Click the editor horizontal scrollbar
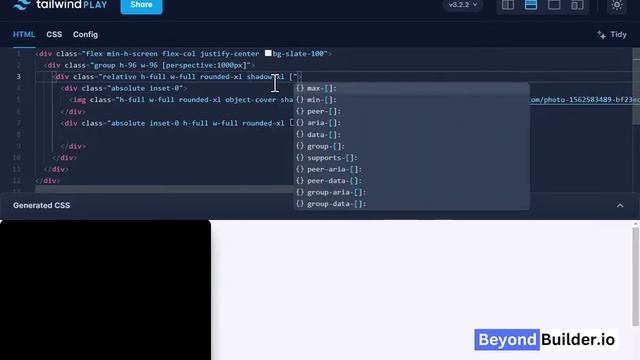Image resolution: width=640 pixels, height=360 pixels. point(164,189)
